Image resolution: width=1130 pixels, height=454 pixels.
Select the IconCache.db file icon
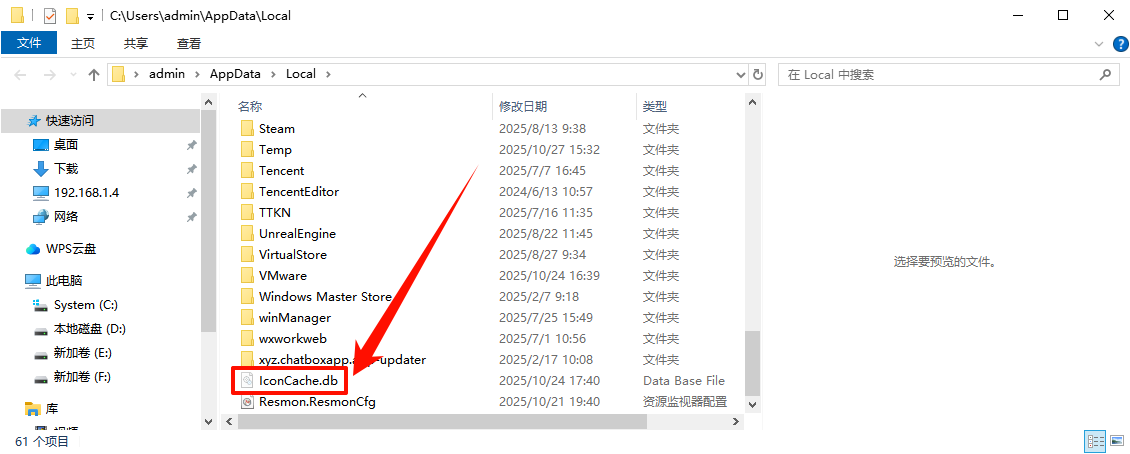point(247,380)
